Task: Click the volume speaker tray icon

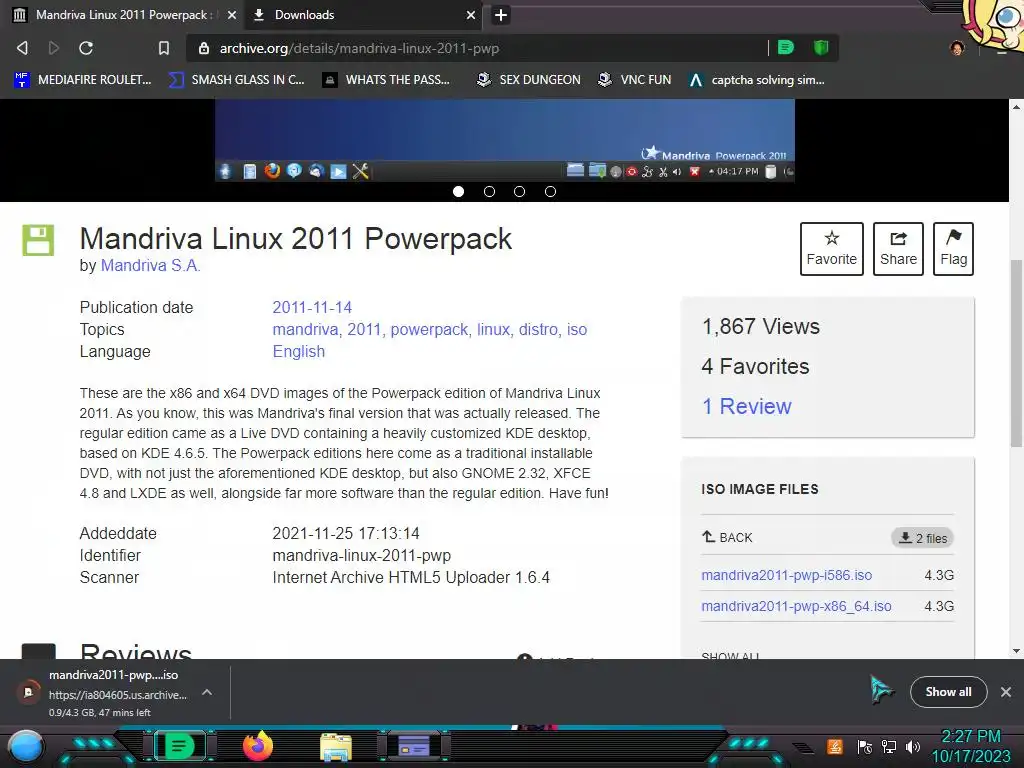Action: [x=912, y=746]
